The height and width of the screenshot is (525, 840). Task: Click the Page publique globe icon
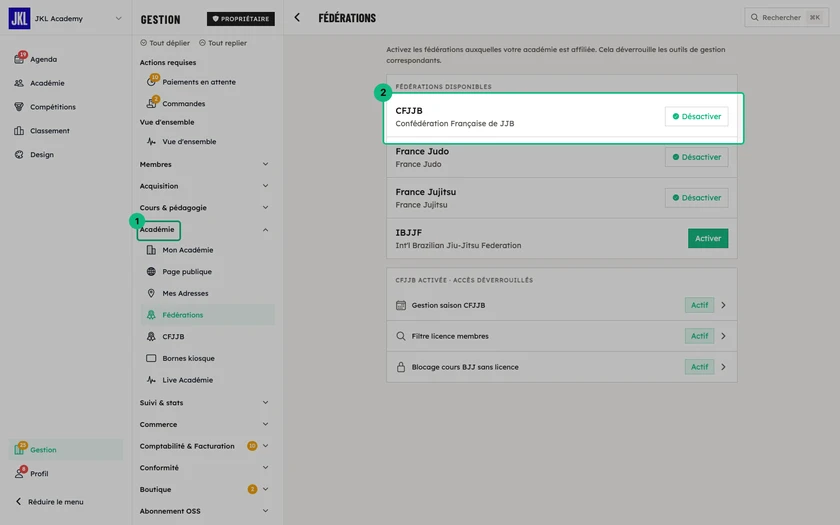151,272
